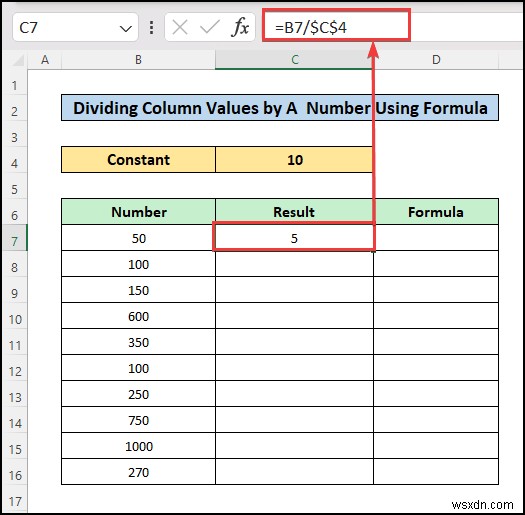Select Number cell 100 in row 12
Viewport: 525px width, 515px height.
[138, 368]
